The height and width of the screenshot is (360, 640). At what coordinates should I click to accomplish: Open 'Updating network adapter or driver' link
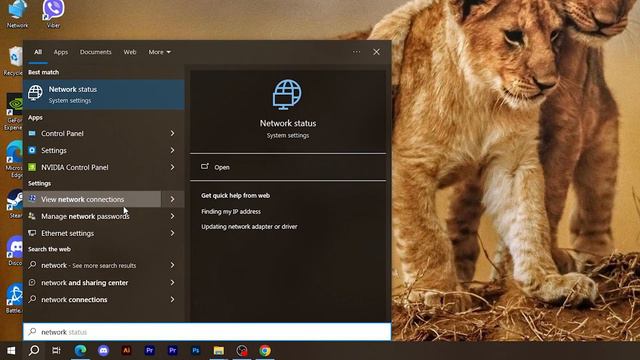point(249,227)
